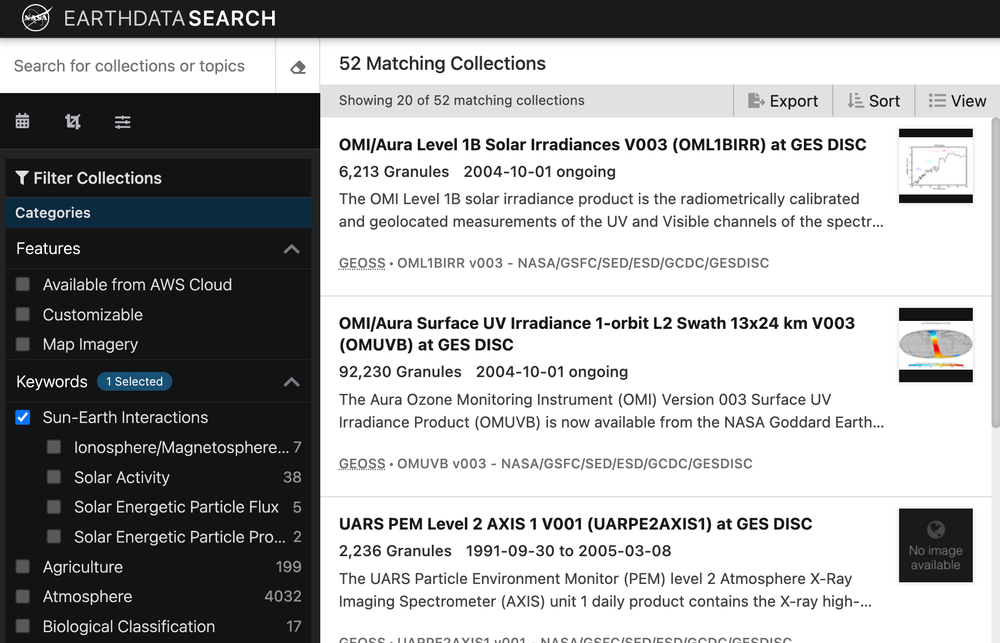Viewport: 1000px width, 643px height.
Task: Open OMI/Aura Surface UV Irradiance collection
Action: tap(596, 334)
